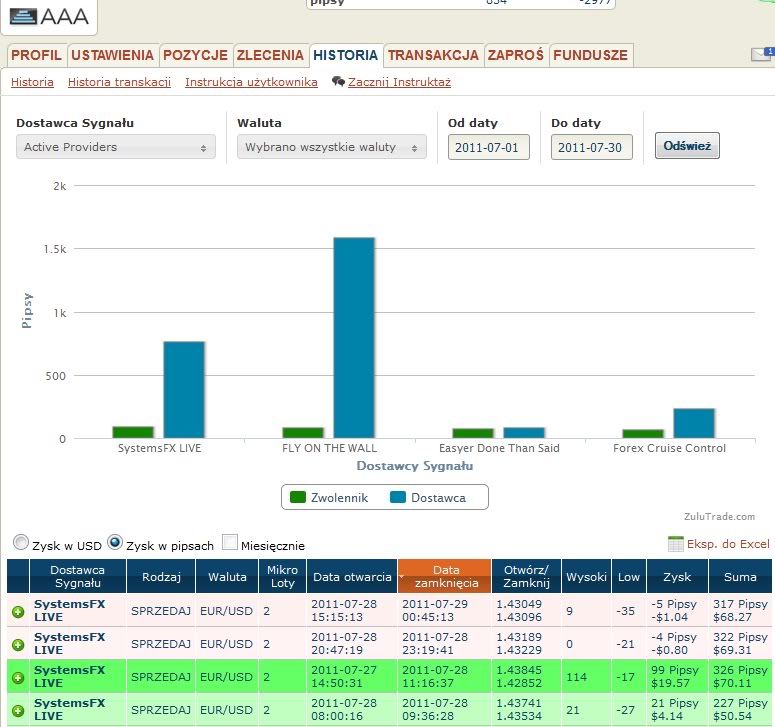775x727 pixels.
Task: Click the Eksp. do Excel link
Action: tap(728, 544)
